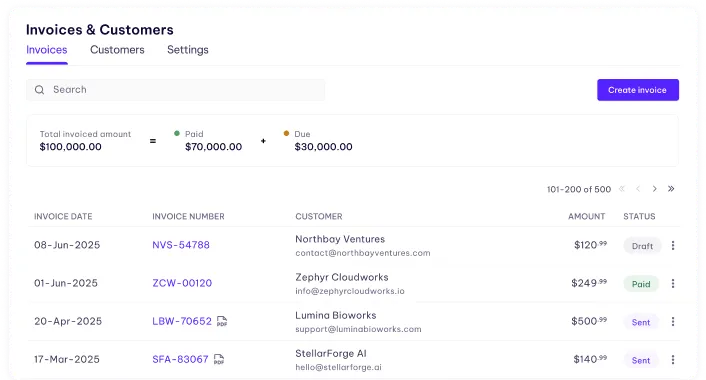Screen dimensions: 706x380
Task: Click the Sent status for Lumina Bioworks
Action: coord(641,322)
